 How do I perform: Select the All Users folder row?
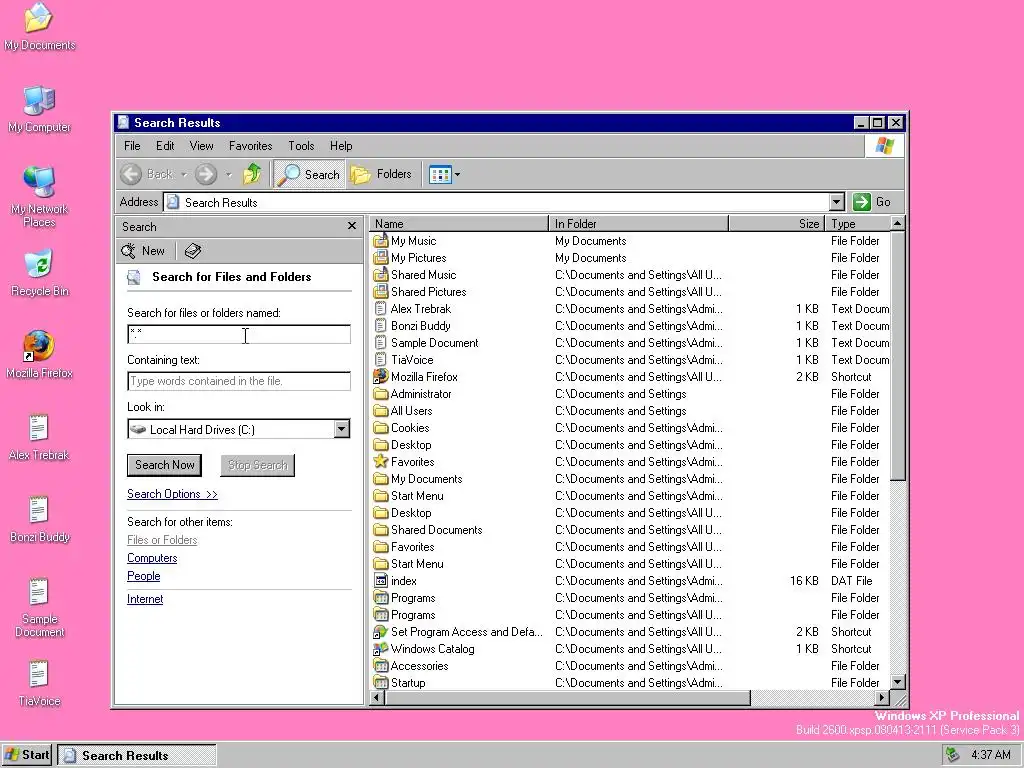click(x=630, y=411)
